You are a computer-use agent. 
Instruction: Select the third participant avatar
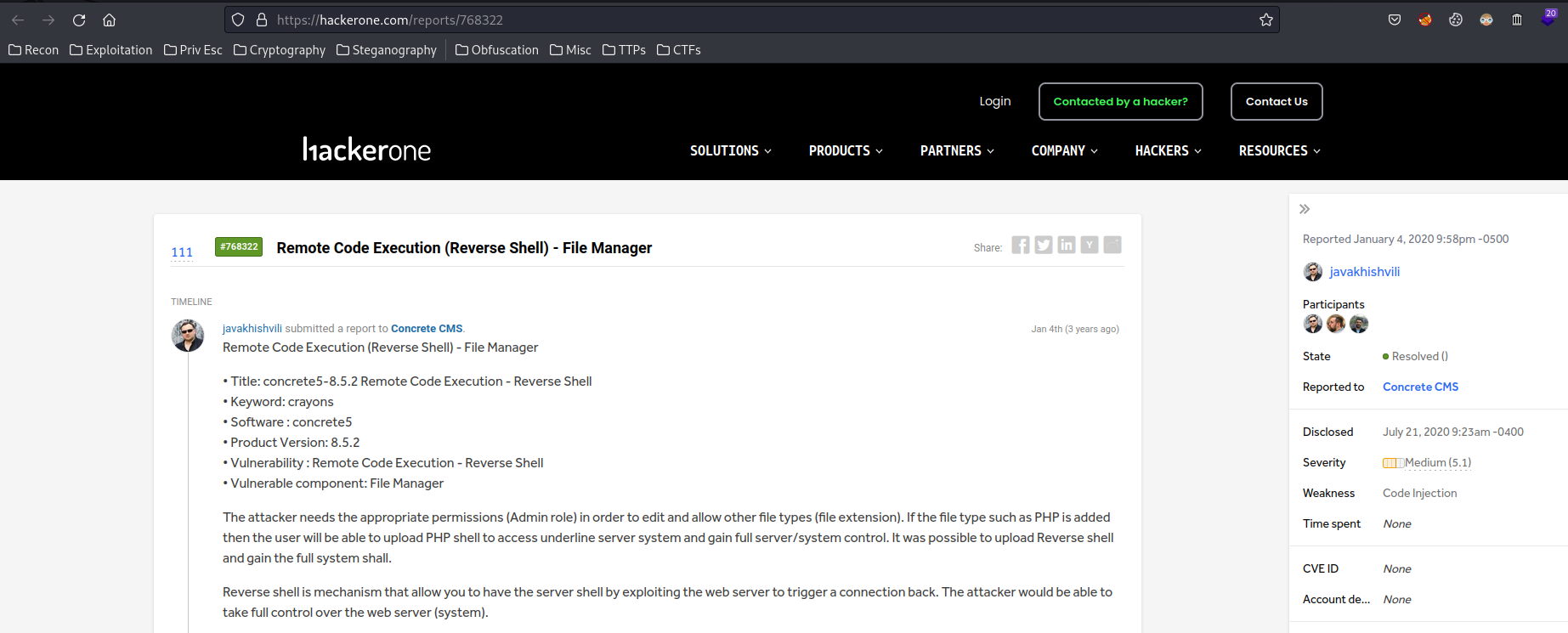(1359, 324)
